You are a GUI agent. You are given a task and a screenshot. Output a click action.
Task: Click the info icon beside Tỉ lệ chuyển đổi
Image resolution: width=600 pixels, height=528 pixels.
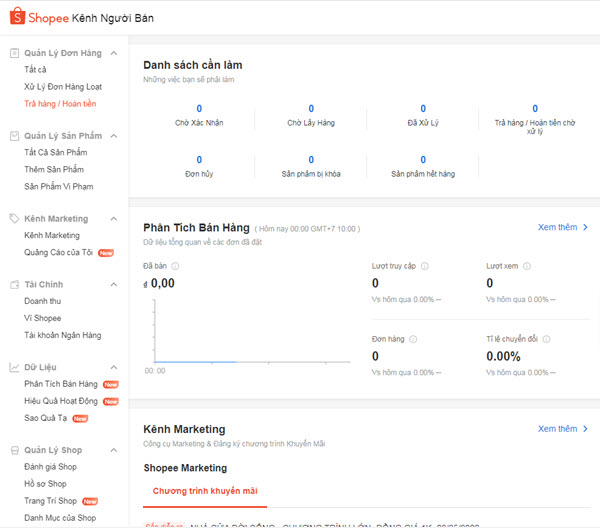pyautogui.click(x=546, y=339)
